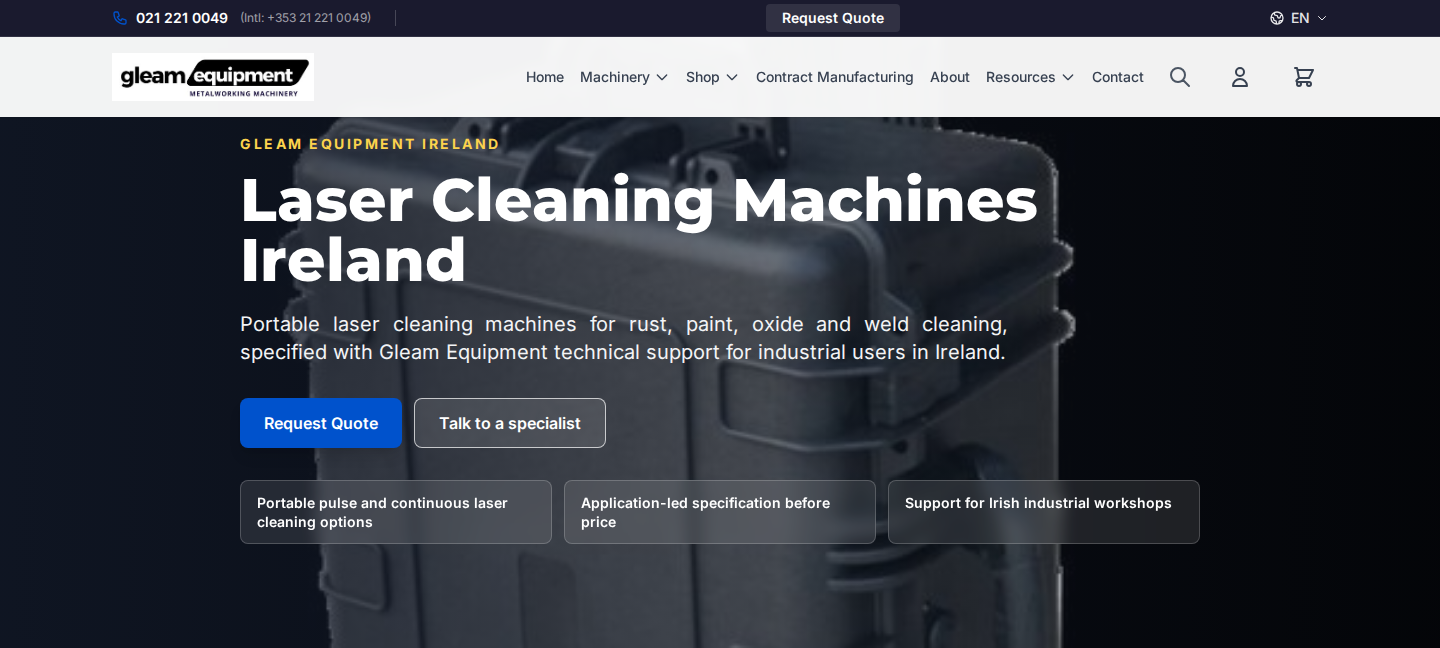Expand the Machinery menu chevron
This screenshot has height=648, width=1440.
tap(662, 77)
